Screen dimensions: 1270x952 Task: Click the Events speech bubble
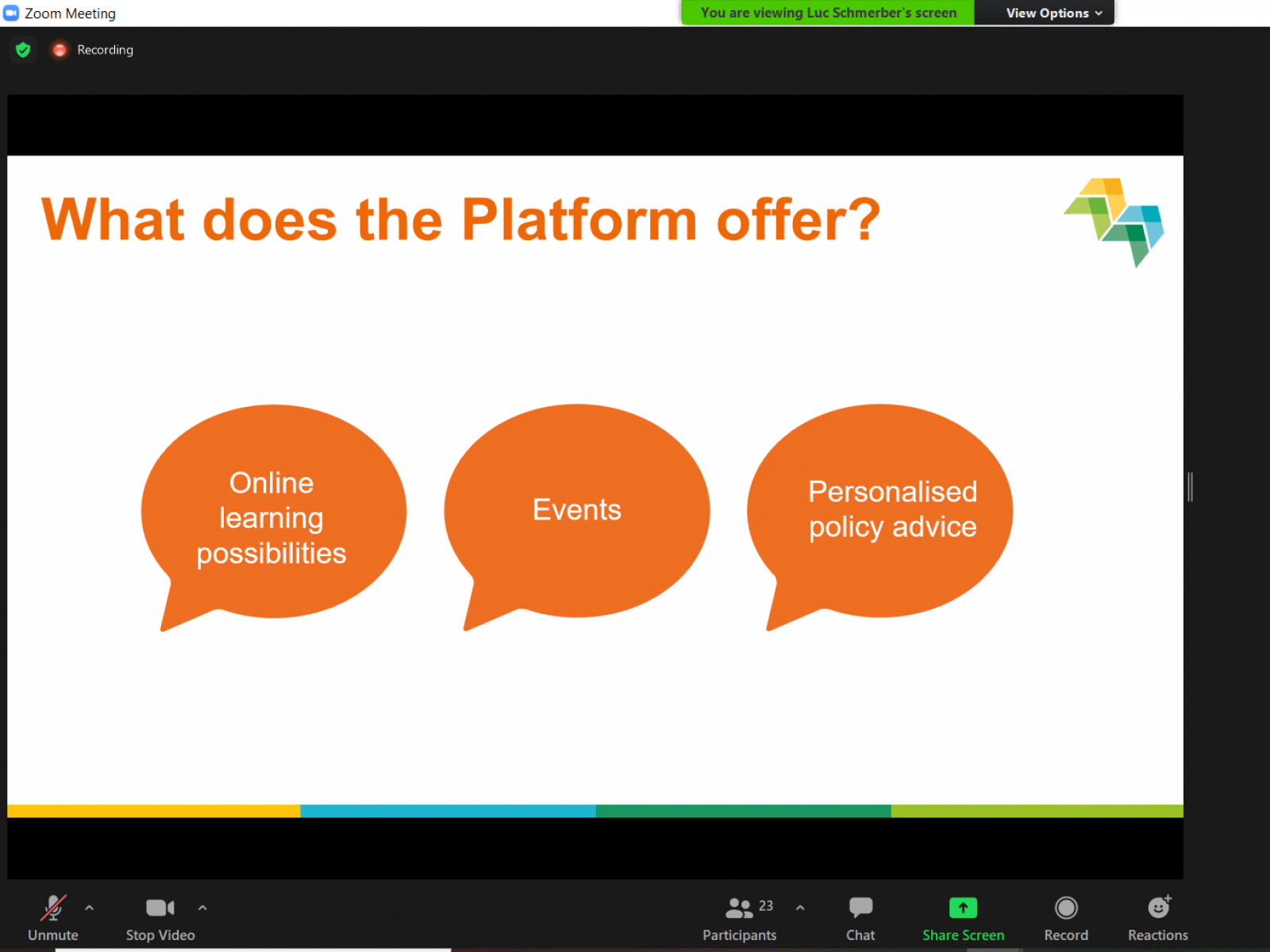(x=577, y=510)
